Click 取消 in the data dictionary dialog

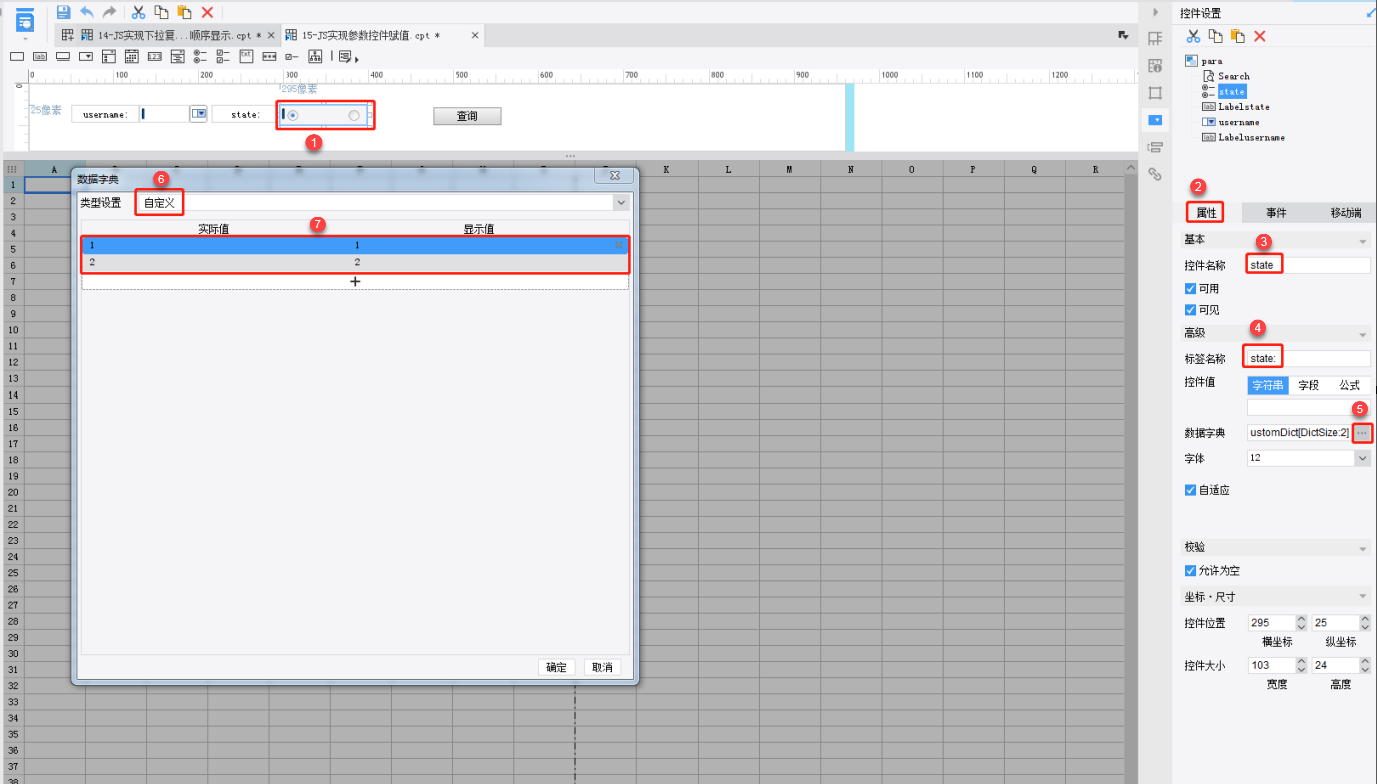pos(601,668)
